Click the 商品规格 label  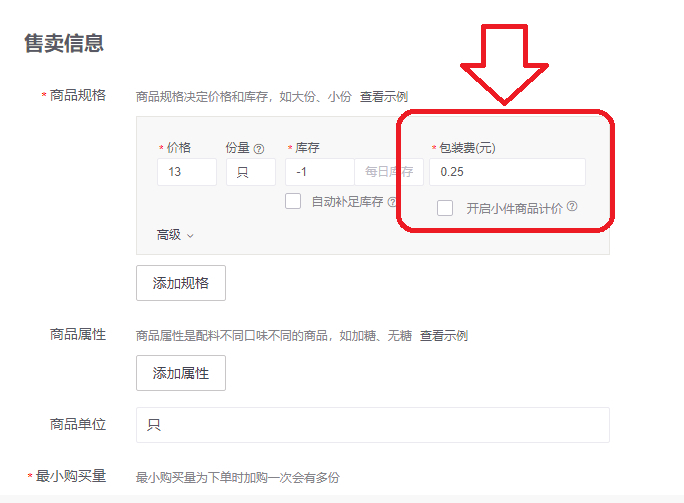coord(78,95)
